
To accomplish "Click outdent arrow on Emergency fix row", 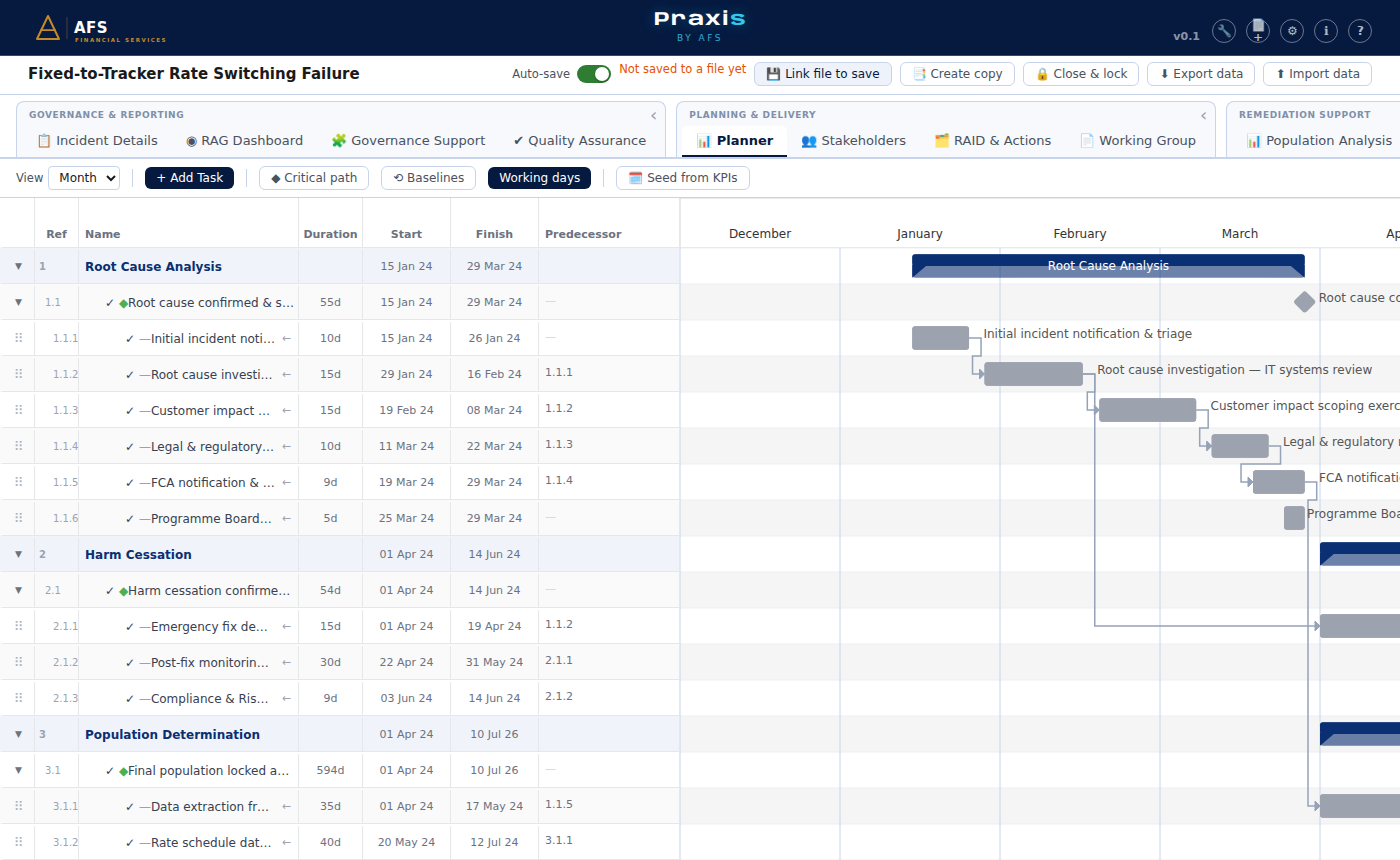I will point(287,626).
